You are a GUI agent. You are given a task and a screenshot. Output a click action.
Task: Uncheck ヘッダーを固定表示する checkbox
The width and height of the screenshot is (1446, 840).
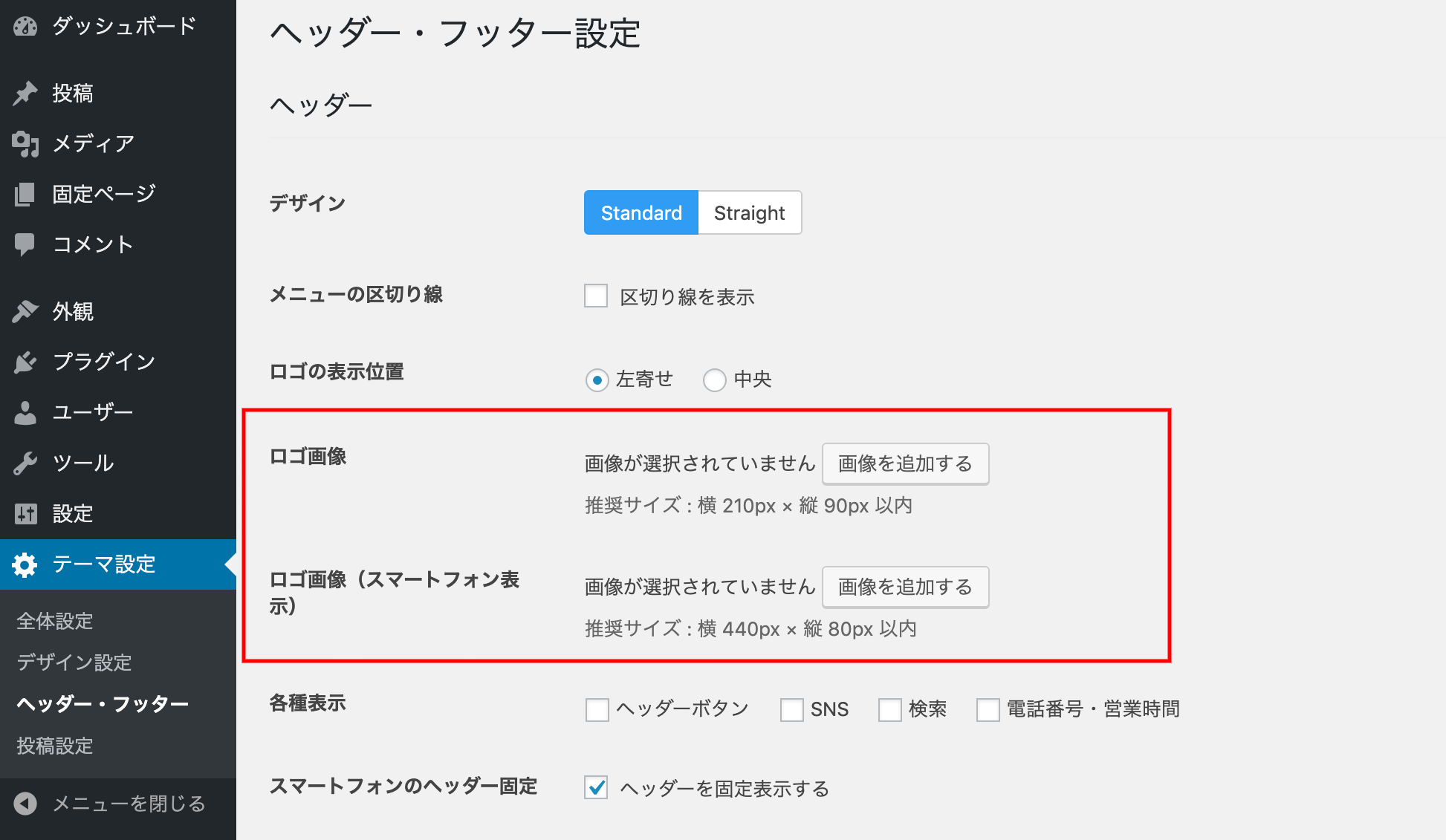(596, 787)
